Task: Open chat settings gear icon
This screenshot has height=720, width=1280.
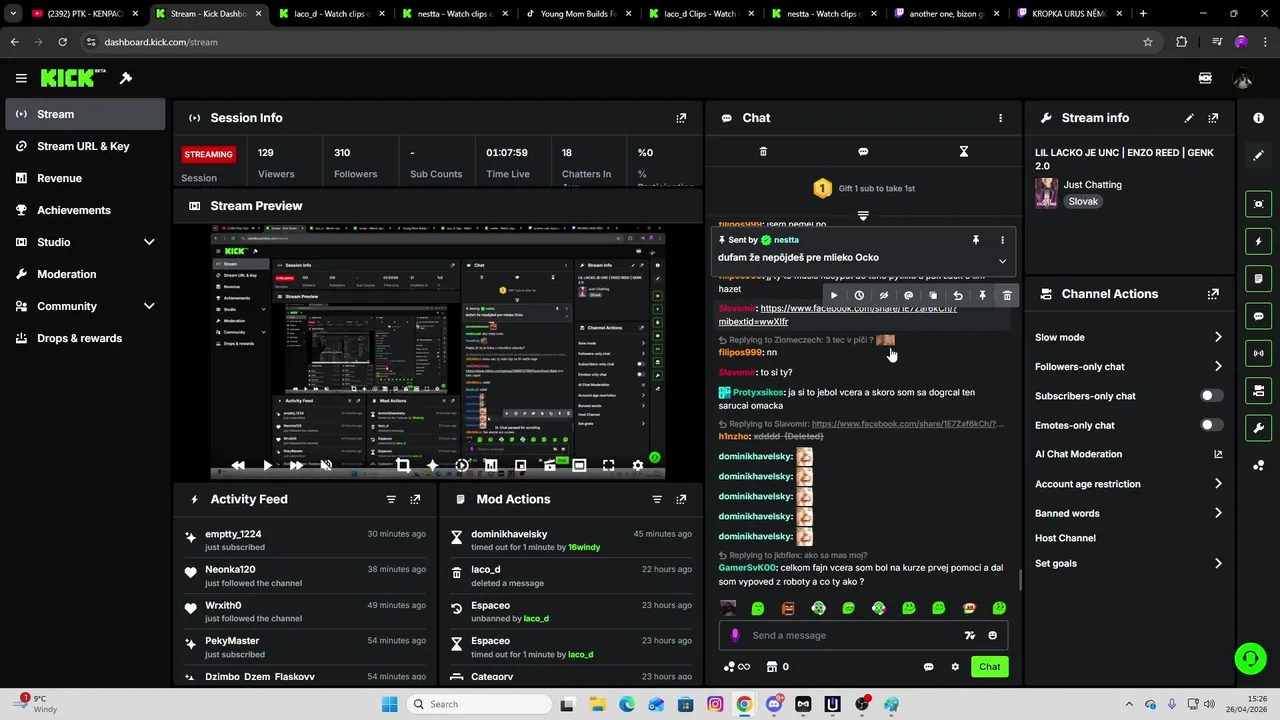Action: (x=955, y=667)
